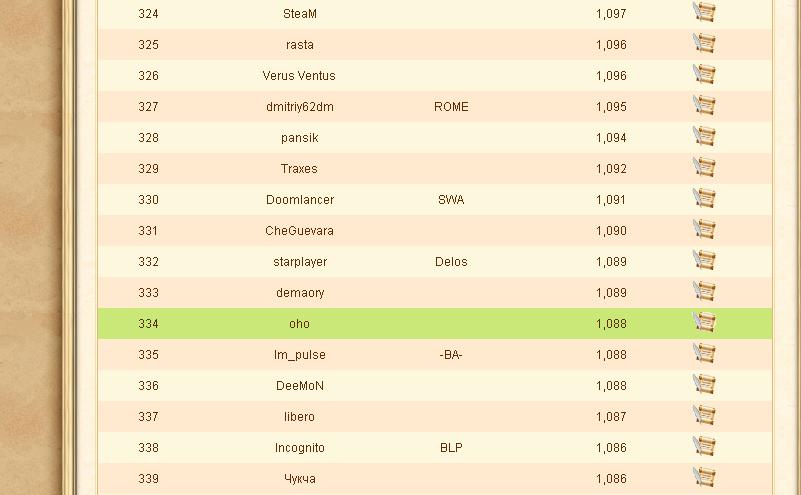Click player name Im_pulse
Viewport: 801px width, 495px height.
(x=300, y=355)
